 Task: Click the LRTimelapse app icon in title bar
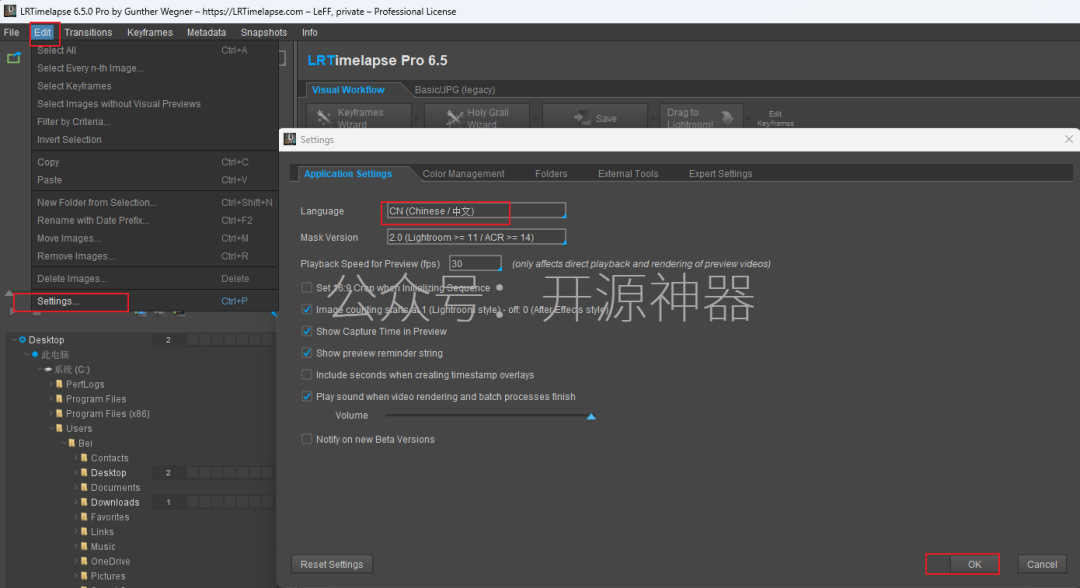point(10,11)
